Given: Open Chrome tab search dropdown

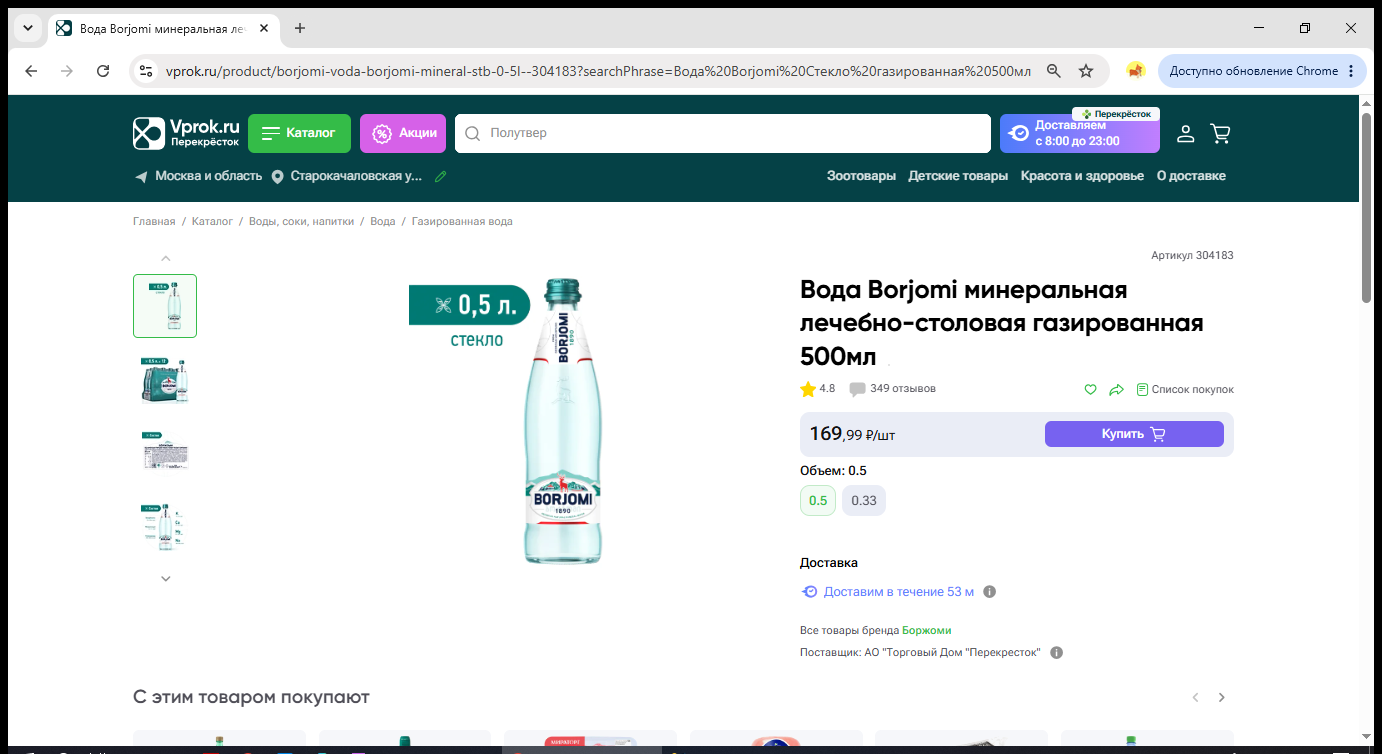Looking at the screenshot, I should (x=27, y=28).
